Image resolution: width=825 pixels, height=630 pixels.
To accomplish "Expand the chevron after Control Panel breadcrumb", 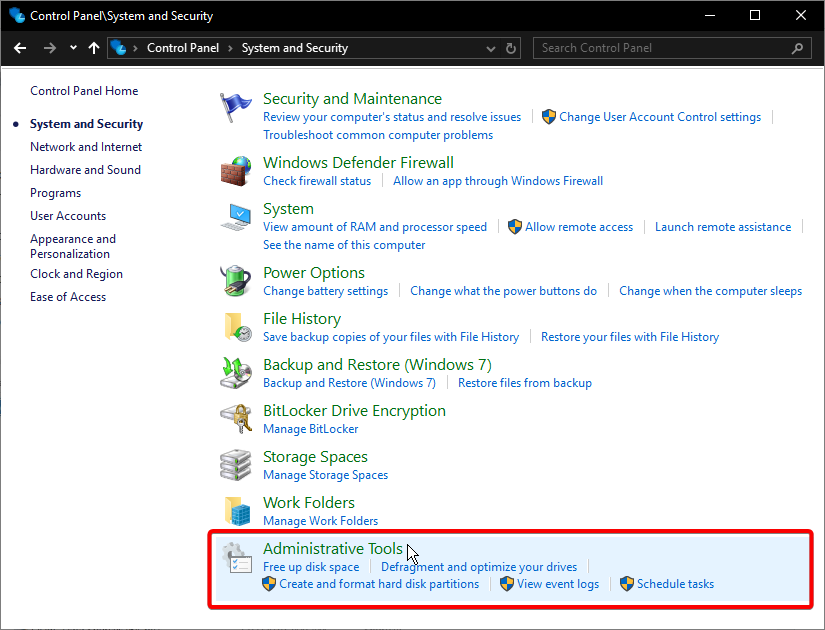I will 230,48.
